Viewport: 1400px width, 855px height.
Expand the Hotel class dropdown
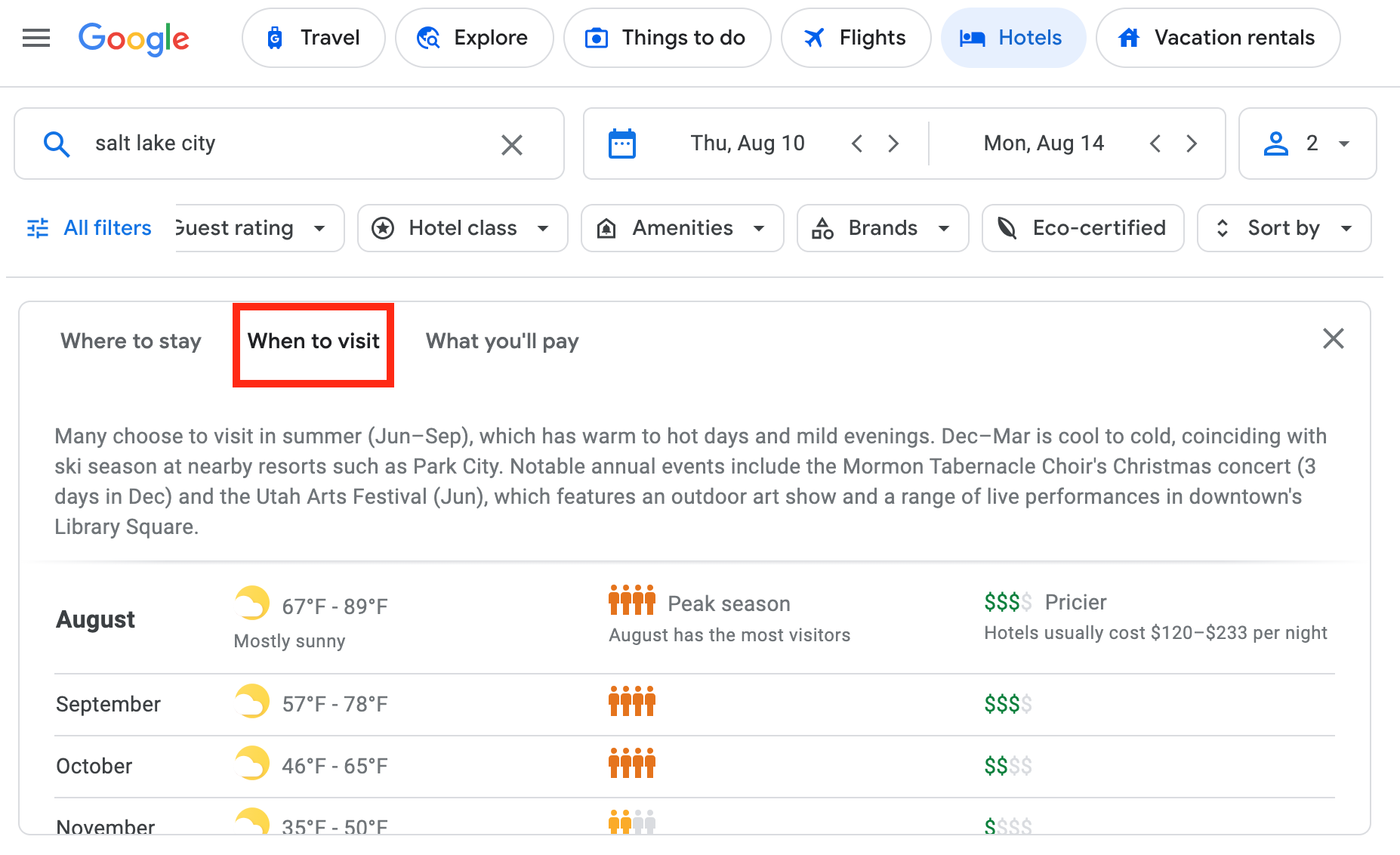(x=462, y=228)
